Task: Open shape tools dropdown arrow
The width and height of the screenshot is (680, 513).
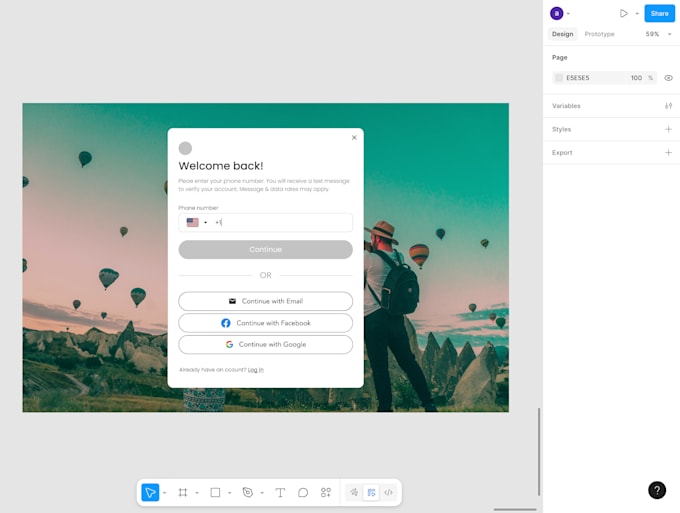Action: [x=229, y=493]
